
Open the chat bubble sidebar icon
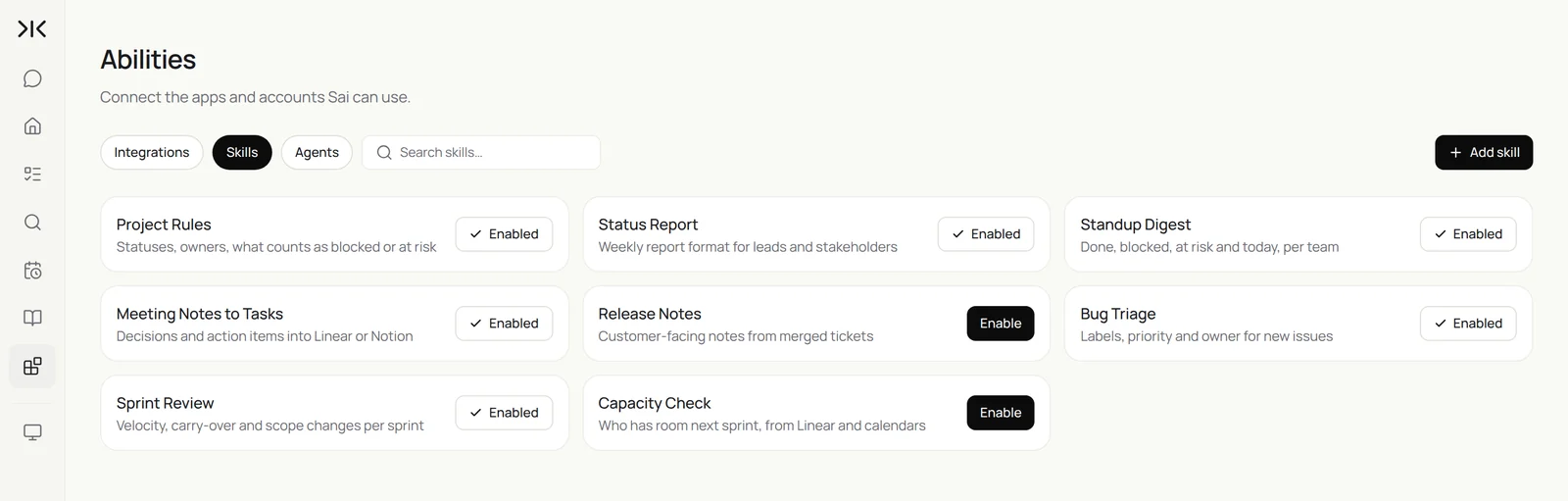coord(32,78)
